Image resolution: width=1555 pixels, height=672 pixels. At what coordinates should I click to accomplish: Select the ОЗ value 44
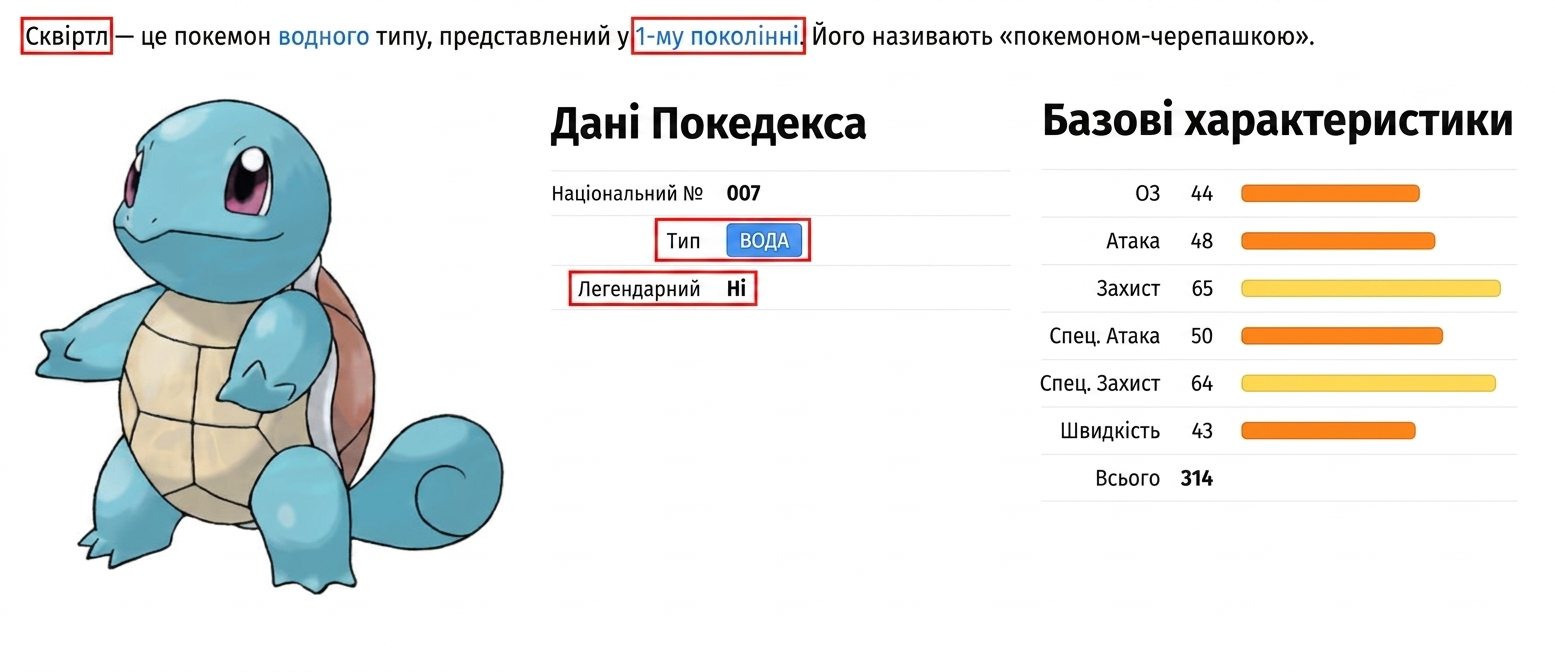click(x=1202, y=194)
